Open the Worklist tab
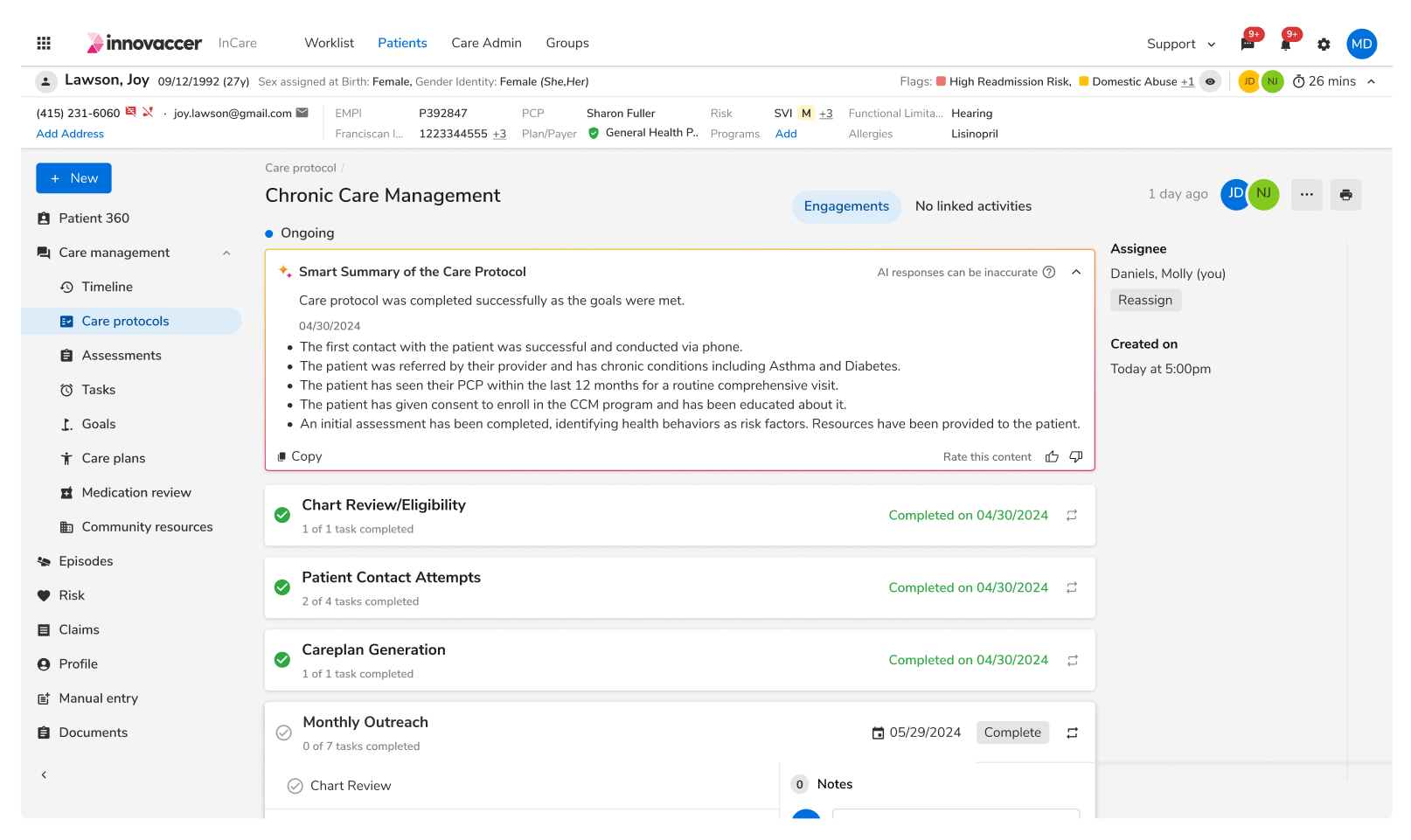The image size is (1411, 840). (x=330, y=43)
